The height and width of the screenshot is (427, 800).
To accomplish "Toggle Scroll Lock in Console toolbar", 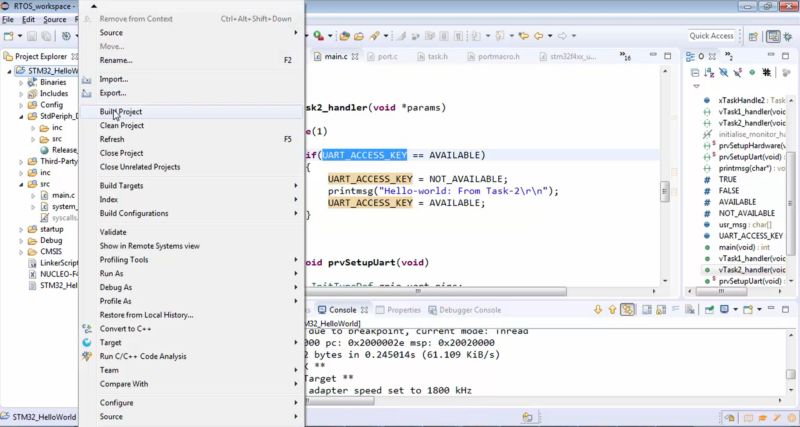I will (x=662, y=311).
